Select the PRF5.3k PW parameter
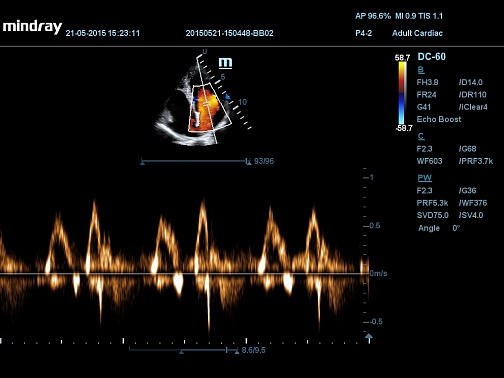Screen dimensions: 504x378 (x=432, y=203)
